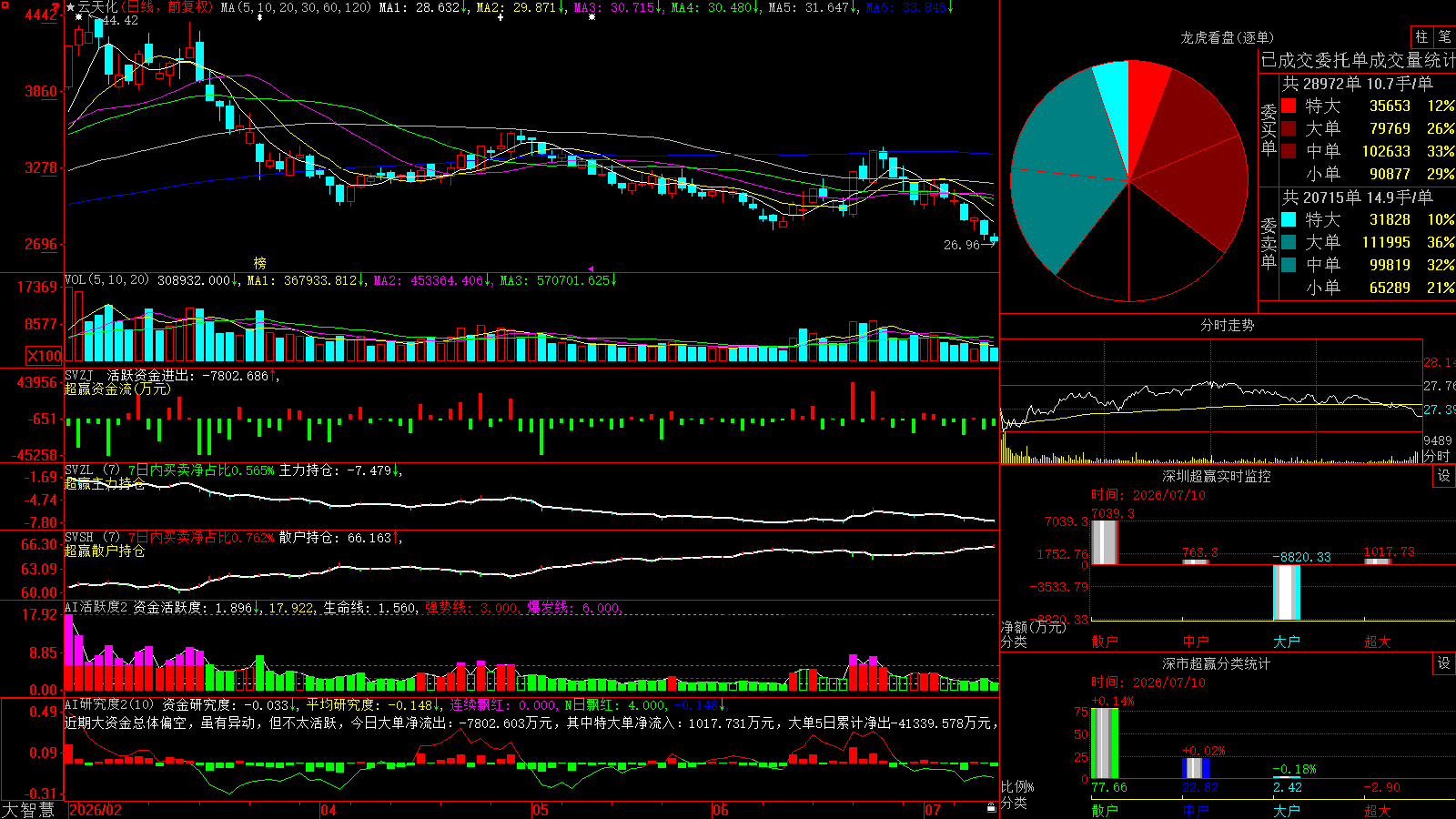
Task: Click the cyan 特大 sell-order legend swatch
Action: click(x=1289, y=219)
